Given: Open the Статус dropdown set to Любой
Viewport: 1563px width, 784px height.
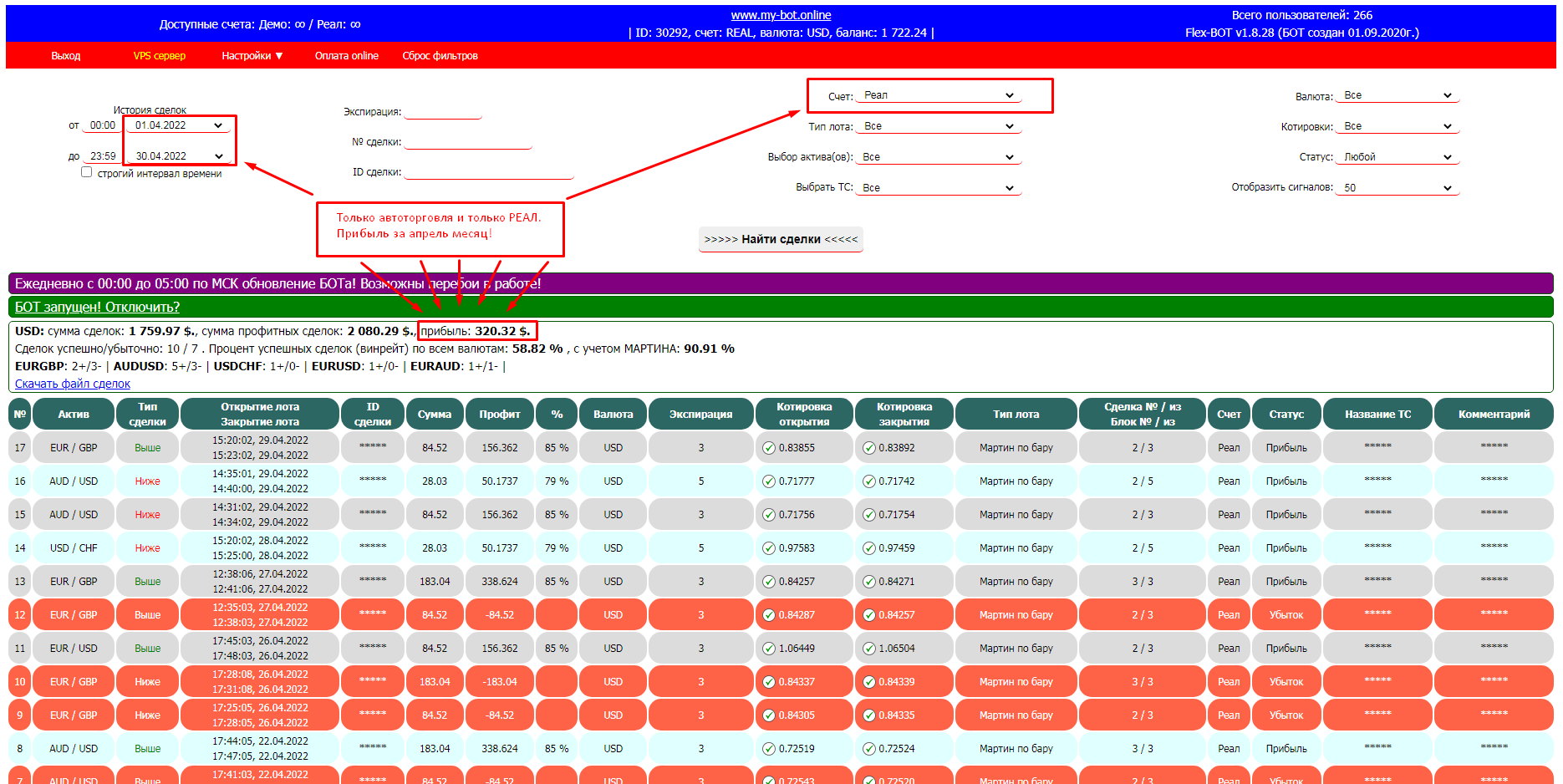Looking at the screenshot, I should (x=1398, y=157).
